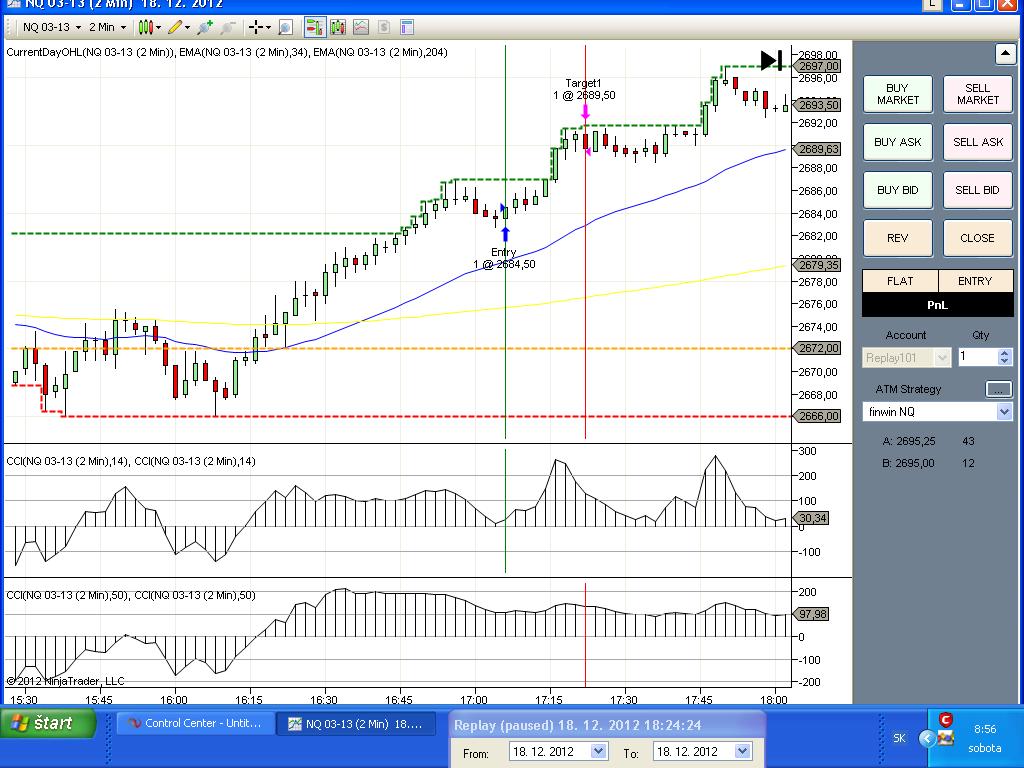Click the SK language indicator
The image size is (1024, 768).
899,738
